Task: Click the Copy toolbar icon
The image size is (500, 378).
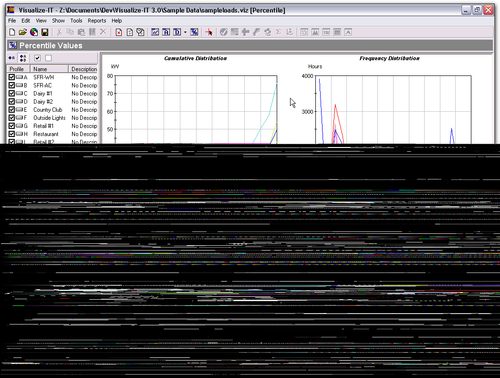Action: (x=70, y=32)
